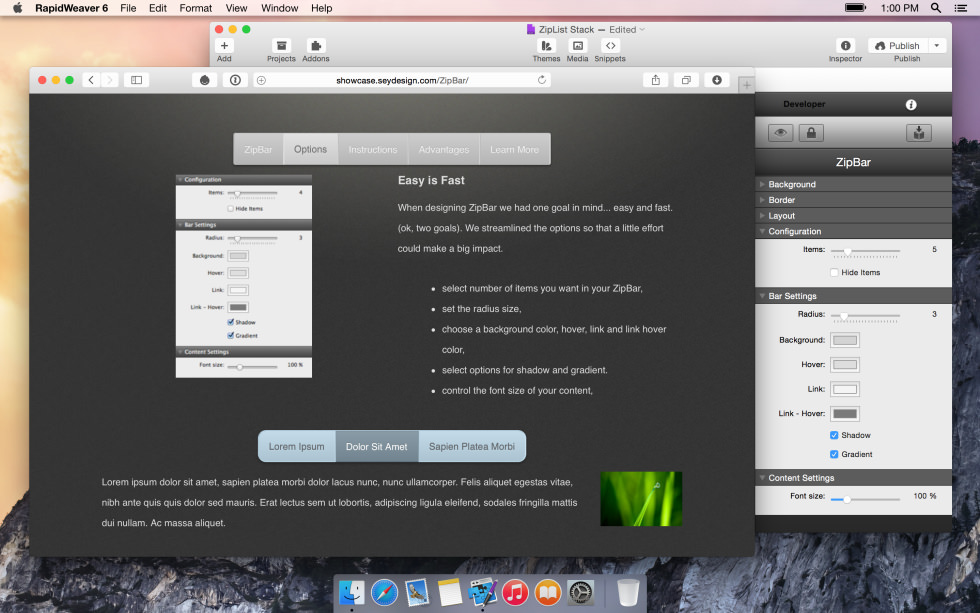Open the File menu
Image resolution: width=980 pixels, height=613 pixels.
(128, 8)
